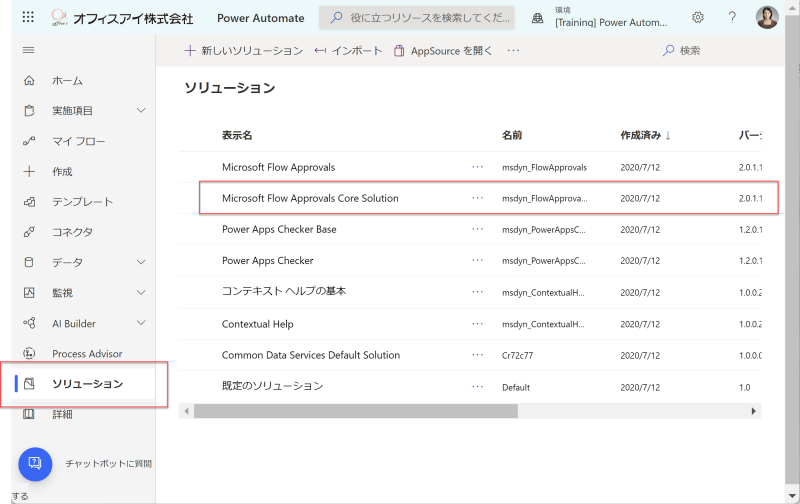Viewport: 800px width, 504px height.
Task: Click the Templates icon in sidebar
Action: click(29, 202)
